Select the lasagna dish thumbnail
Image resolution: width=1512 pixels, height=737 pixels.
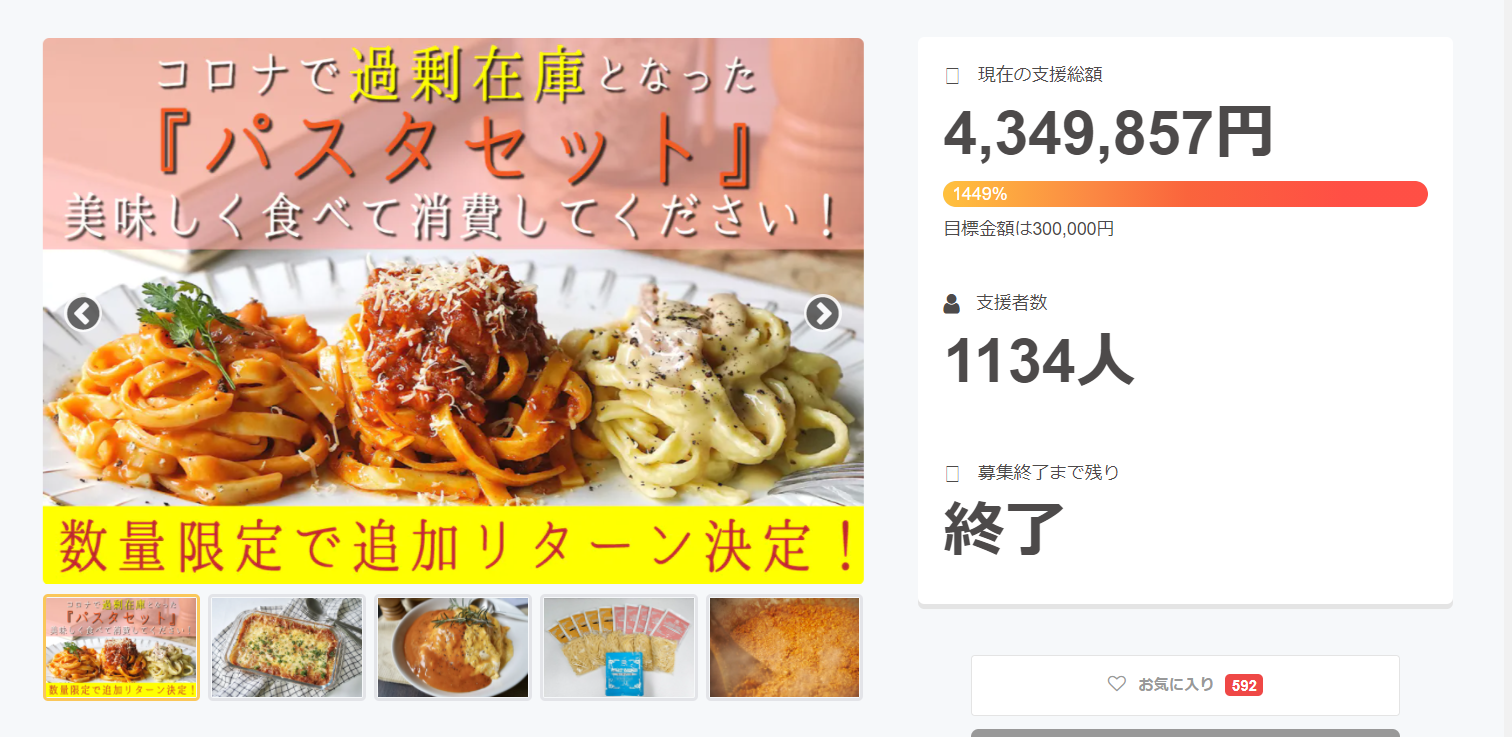(x=287, y=648)
